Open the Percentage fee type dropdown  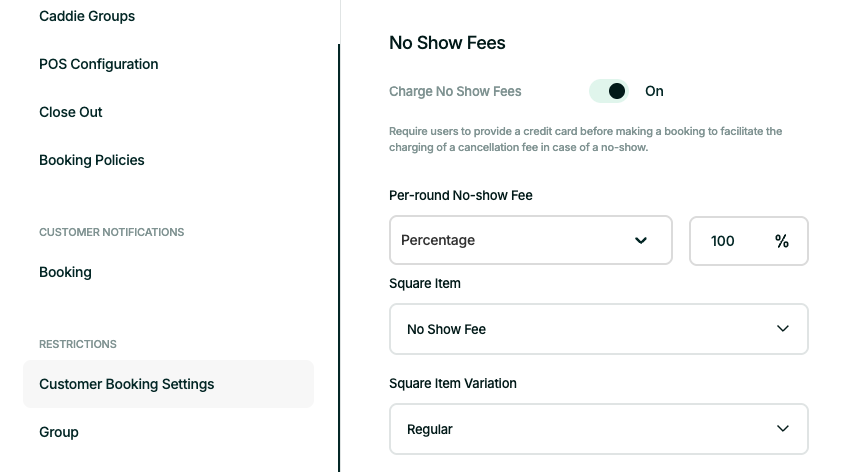click(530, 240)
